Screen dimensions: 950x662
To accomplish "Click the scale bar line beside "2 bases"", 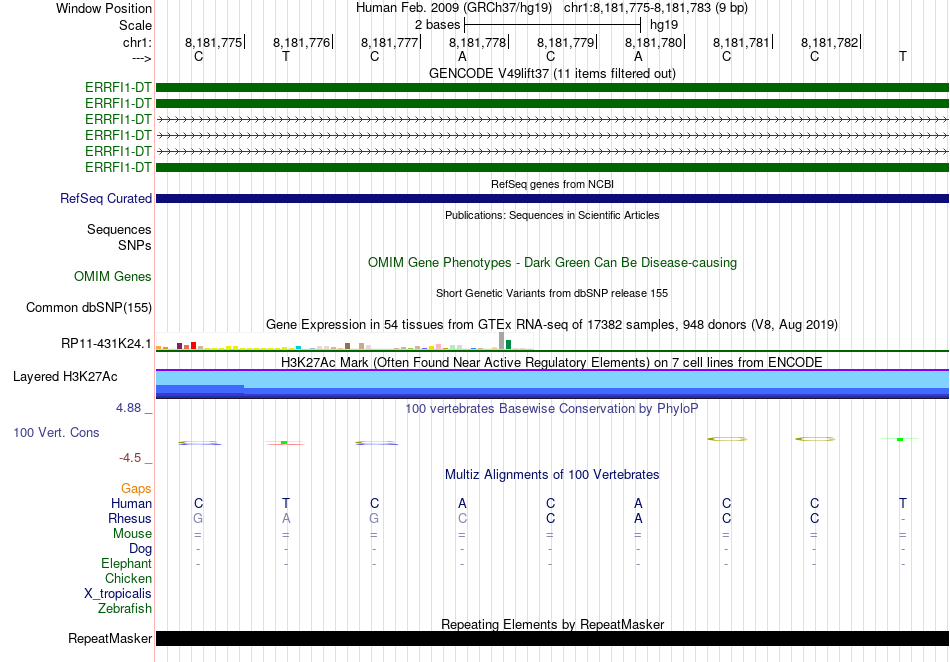I will (x=552, y=25).
